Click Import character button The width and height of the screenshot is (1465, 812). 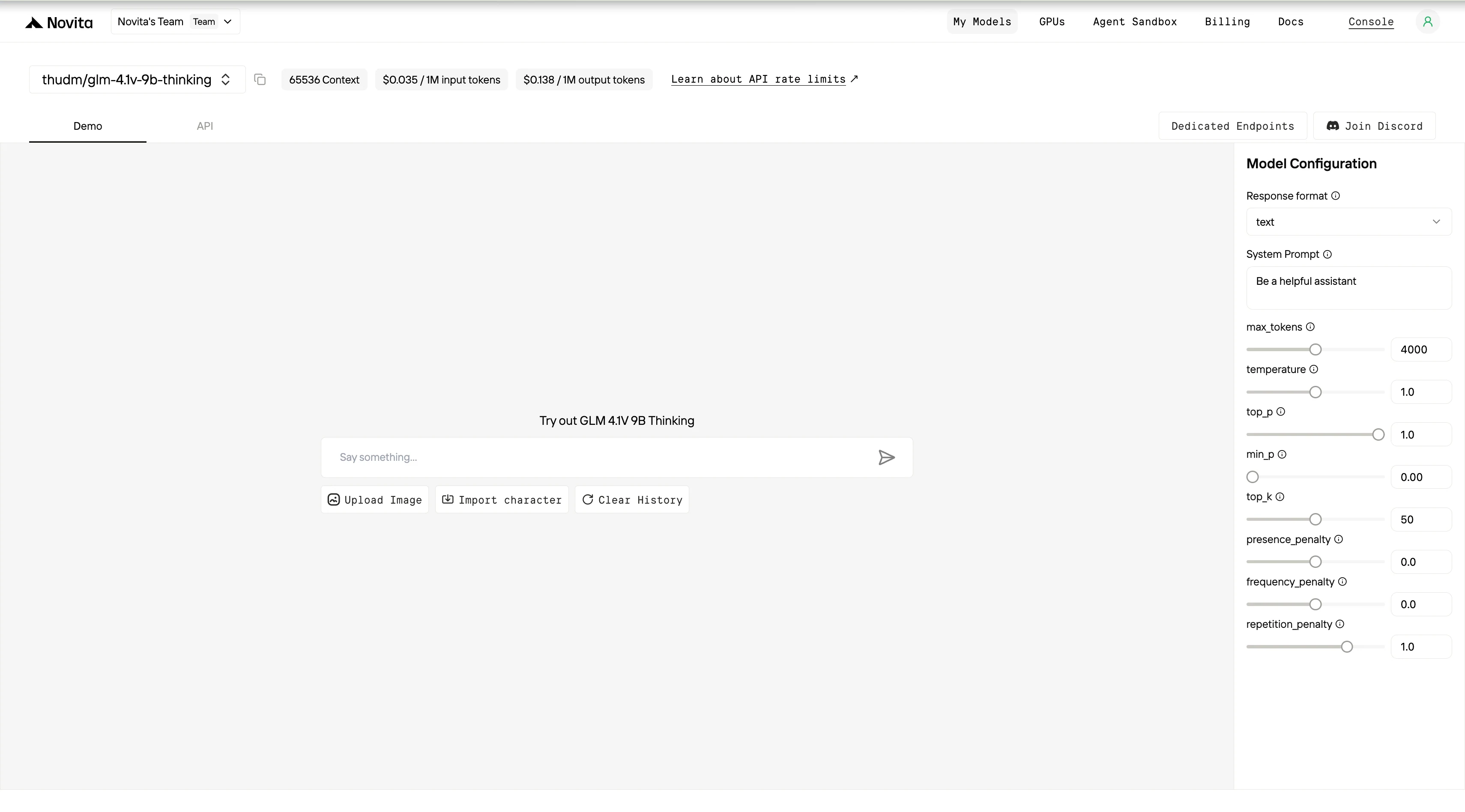coord(502,500)
